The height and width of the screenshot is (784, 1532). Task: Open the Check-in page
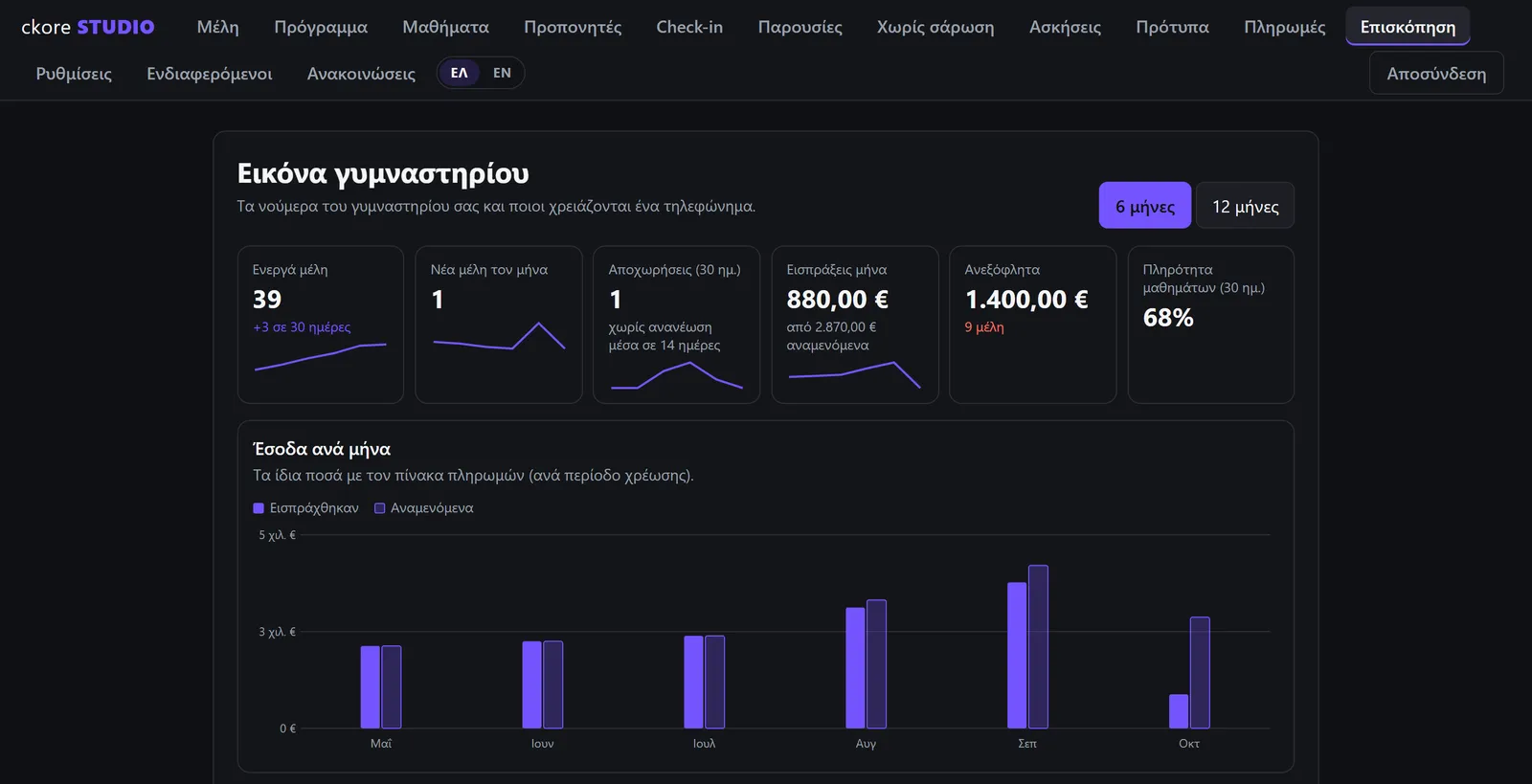coord(689,27)
